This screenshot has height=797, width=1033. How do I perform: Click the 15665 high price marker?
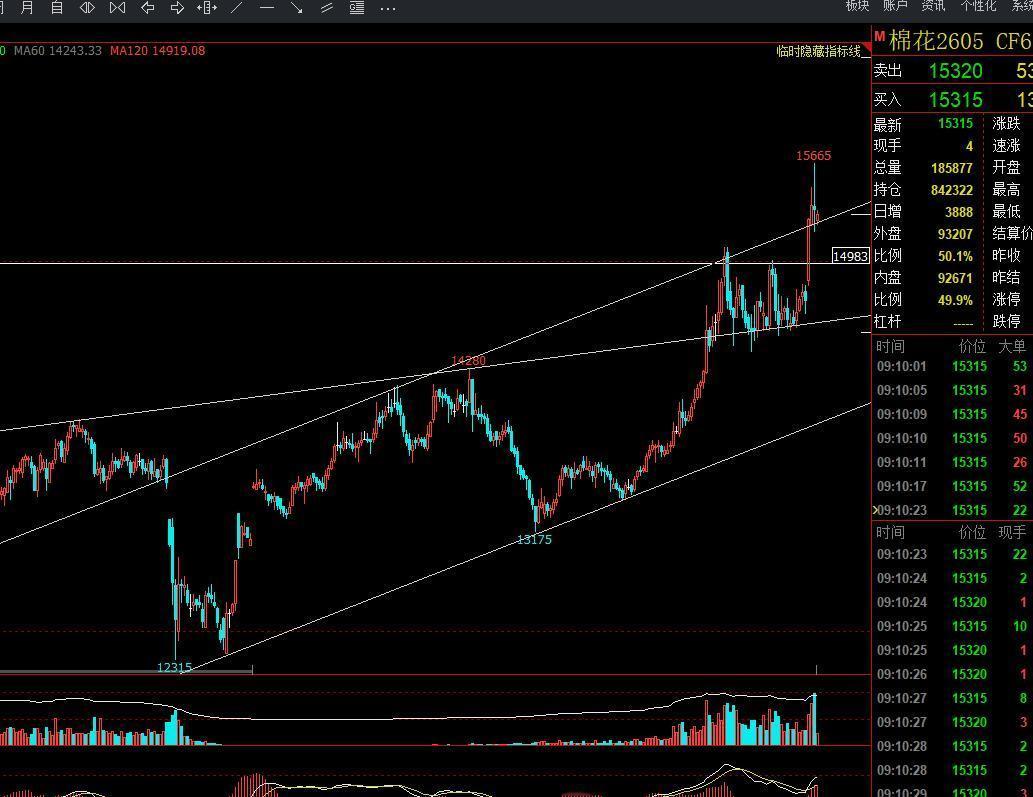(814, 156)
